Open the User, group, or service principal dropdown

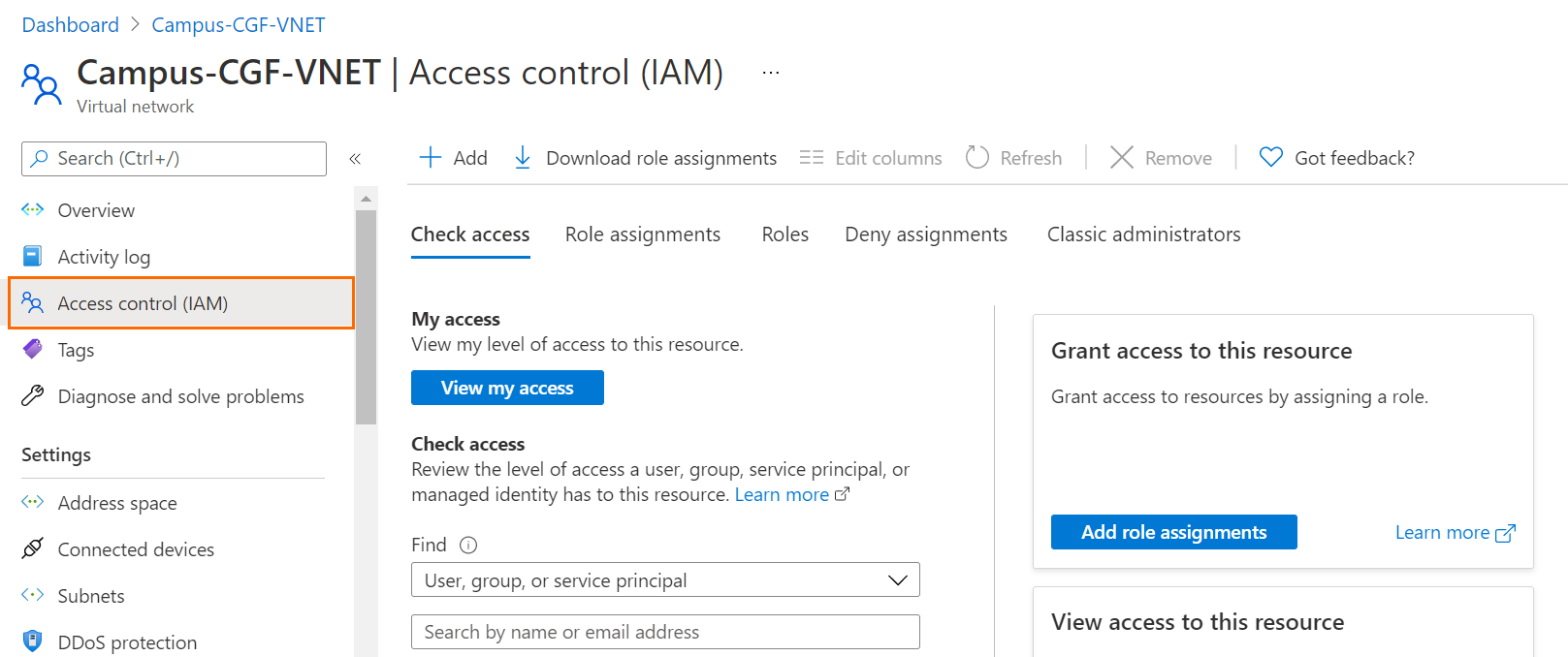(x=665, y=579)
